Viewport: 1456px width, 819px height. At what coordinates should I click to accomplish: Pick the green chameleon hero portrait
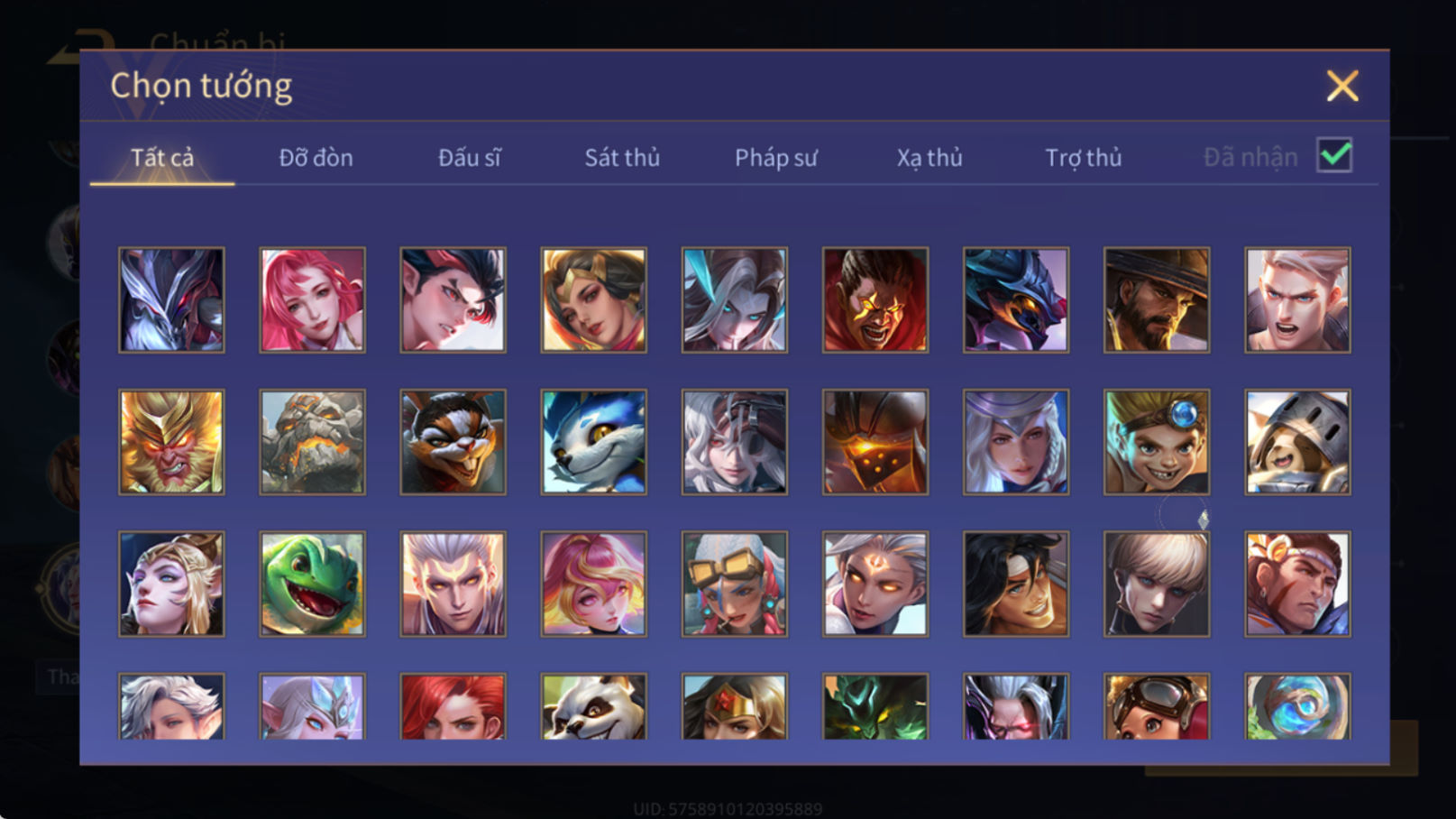click(x=312, y=584)
